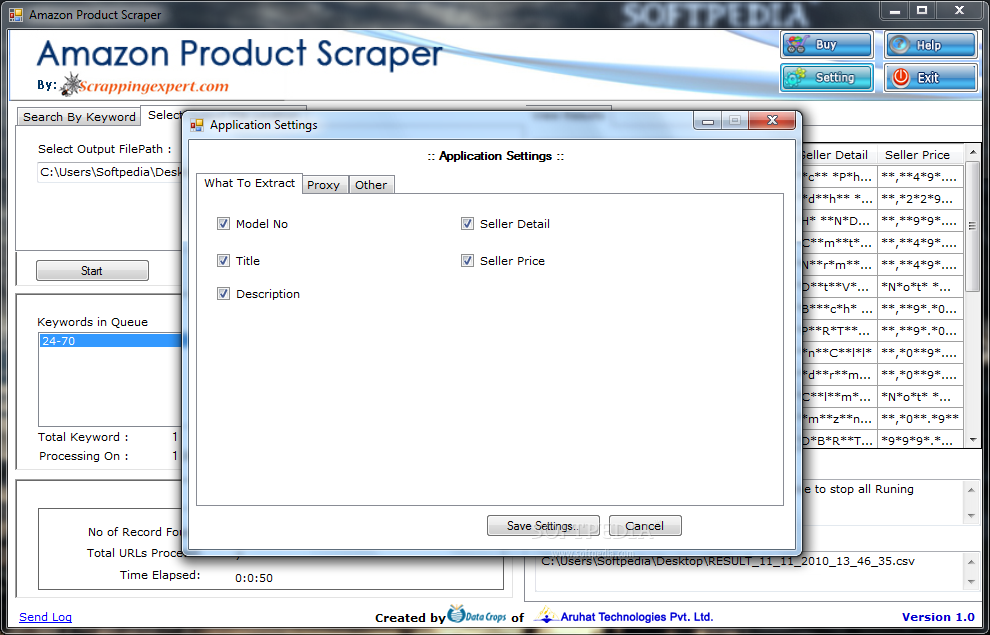Click the Version 1.0 label
990x635 pixels.
tap(938, 617)
